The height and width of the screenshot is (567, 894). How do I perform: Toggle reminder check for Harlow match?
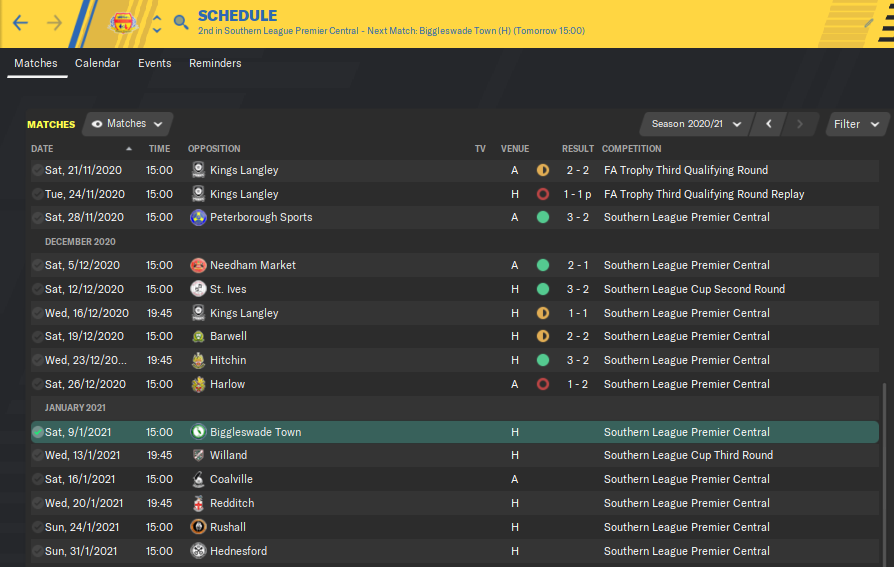(x=38, y=384)
